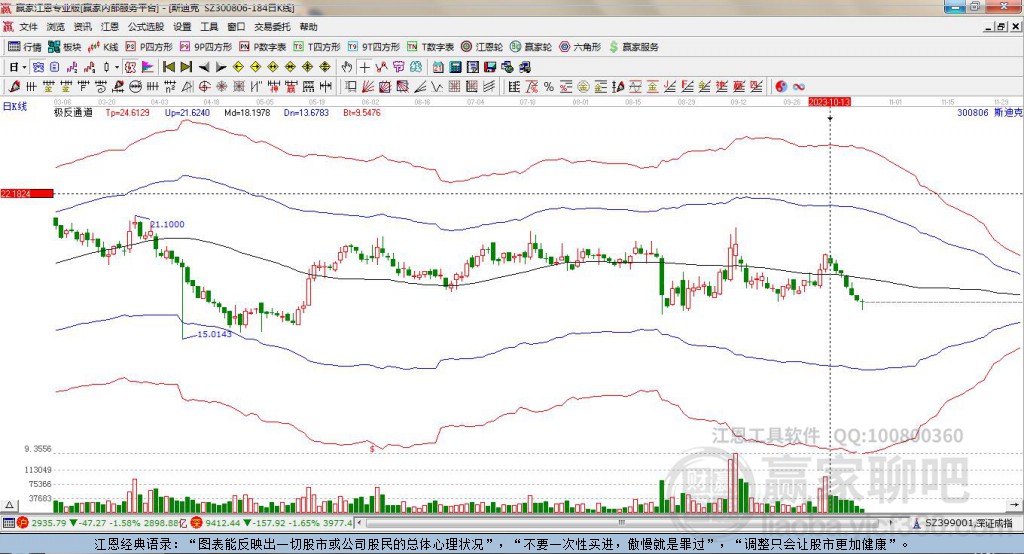1024x554 pixels.
Task: Select the percent % drawing tool
Action: (549, 86)
